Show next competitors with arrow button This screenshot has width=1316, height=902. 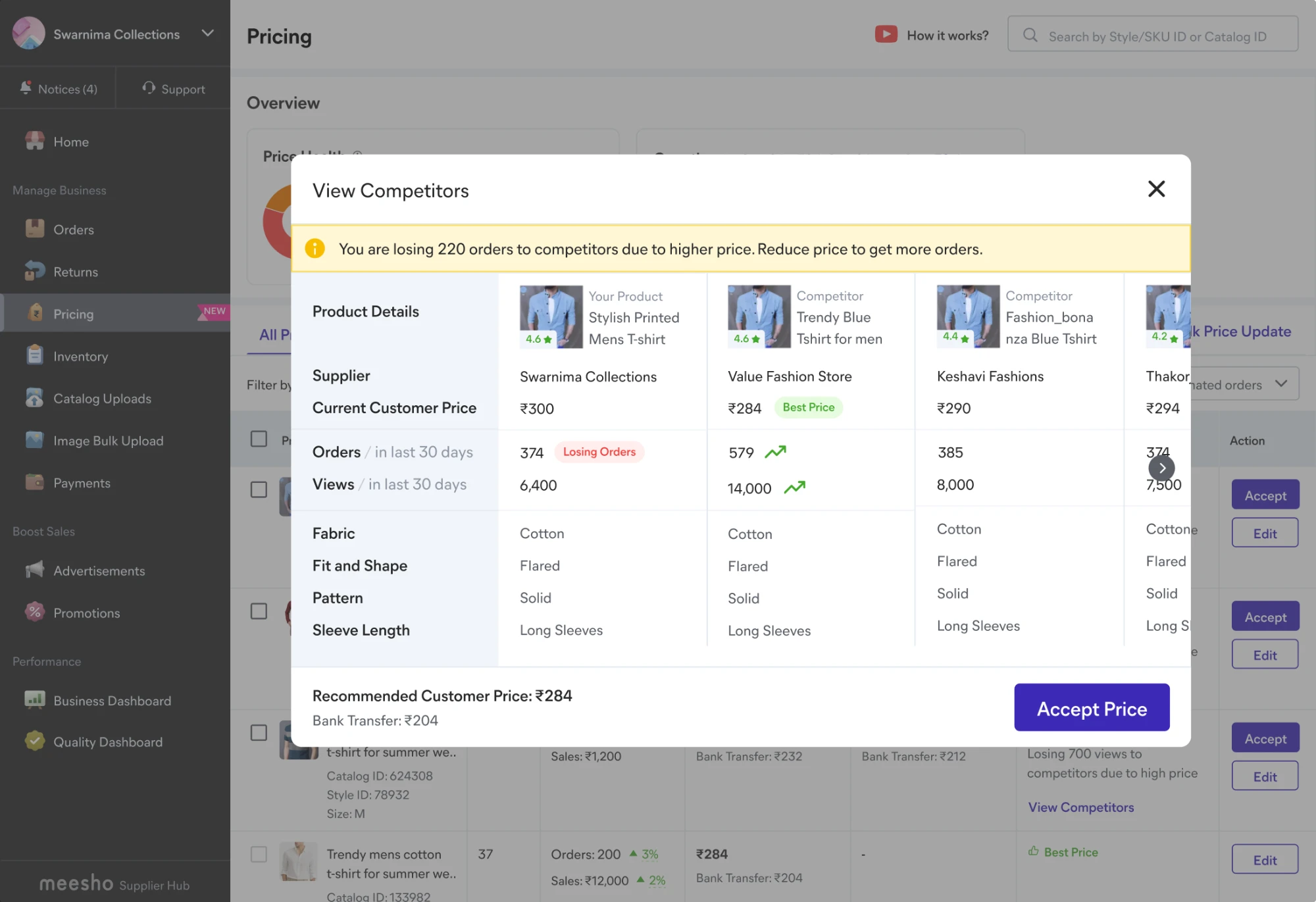point(1161,468)
